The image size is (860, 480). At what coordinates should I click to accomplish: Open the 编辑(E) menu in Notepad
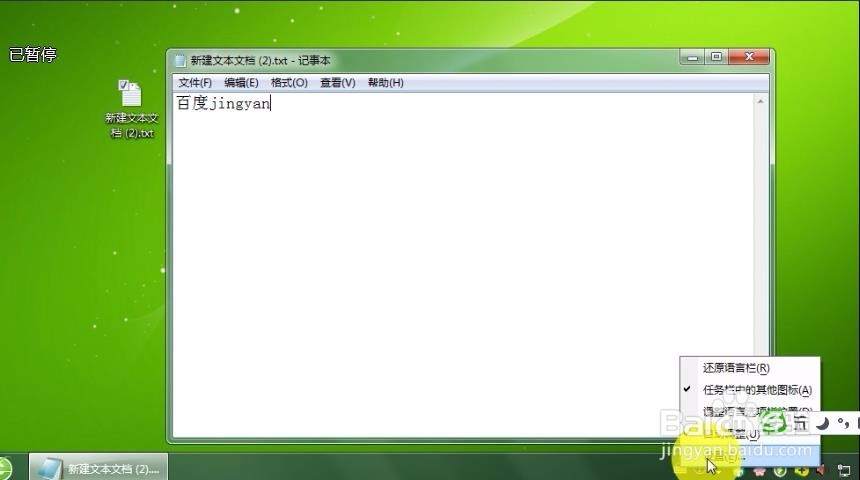241,83
